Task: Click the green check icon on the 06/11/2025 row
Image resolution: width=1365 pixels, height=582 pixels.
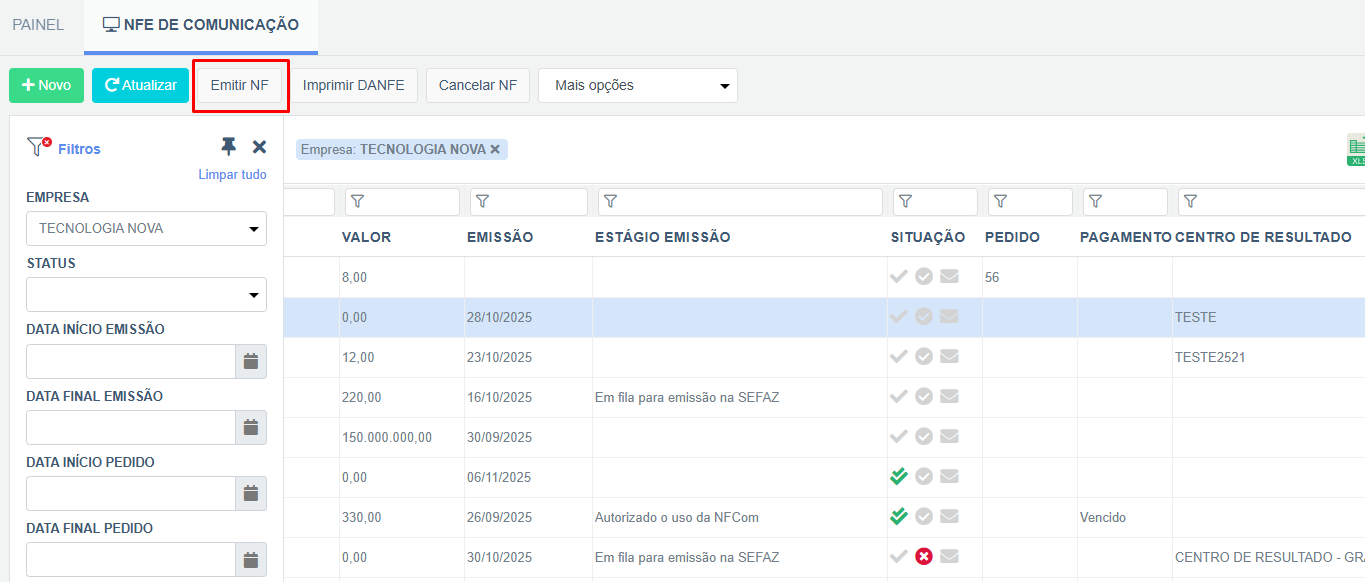Action: [x=898, y=477]
